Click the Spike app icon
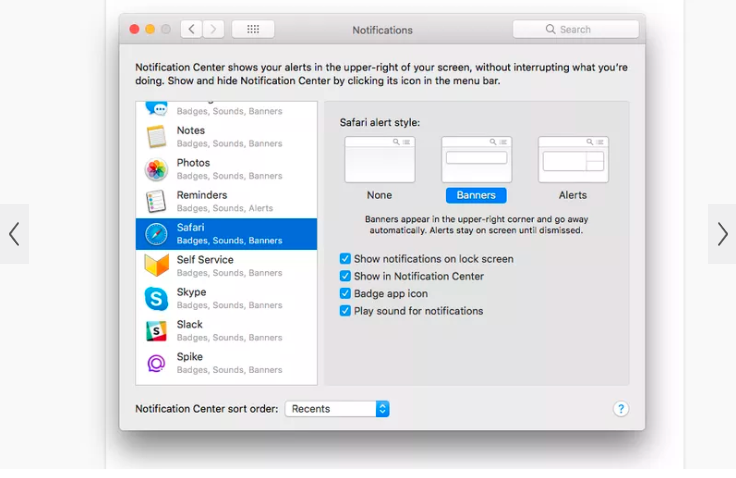Image resolution: width=736 pixels, height=478 pixels. (156, 363)
